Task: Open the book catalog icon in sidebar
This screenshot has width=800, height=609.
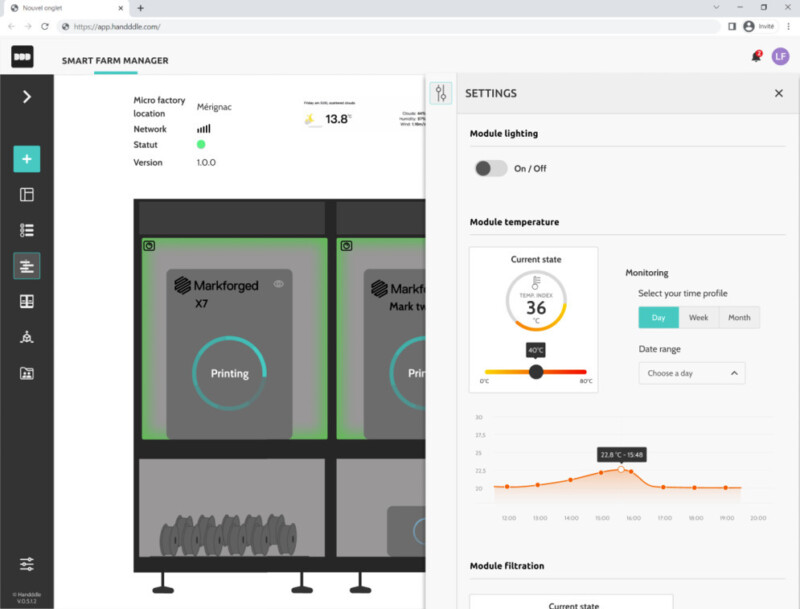Action: (27, 301)
